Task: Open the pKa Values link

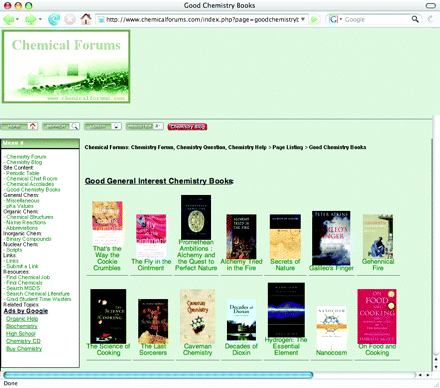Action: pos(20,206)
